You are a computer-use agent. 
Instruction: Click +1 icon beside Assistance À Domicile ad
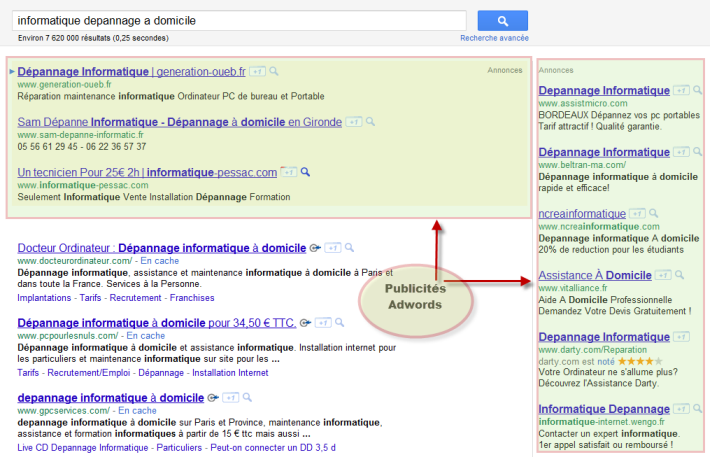[663, 275]
